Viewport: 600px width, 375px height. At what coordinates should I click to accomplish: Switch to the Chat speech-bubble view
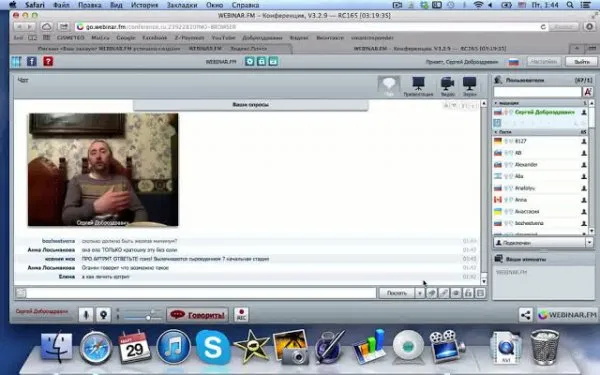(x=389, y=86)
